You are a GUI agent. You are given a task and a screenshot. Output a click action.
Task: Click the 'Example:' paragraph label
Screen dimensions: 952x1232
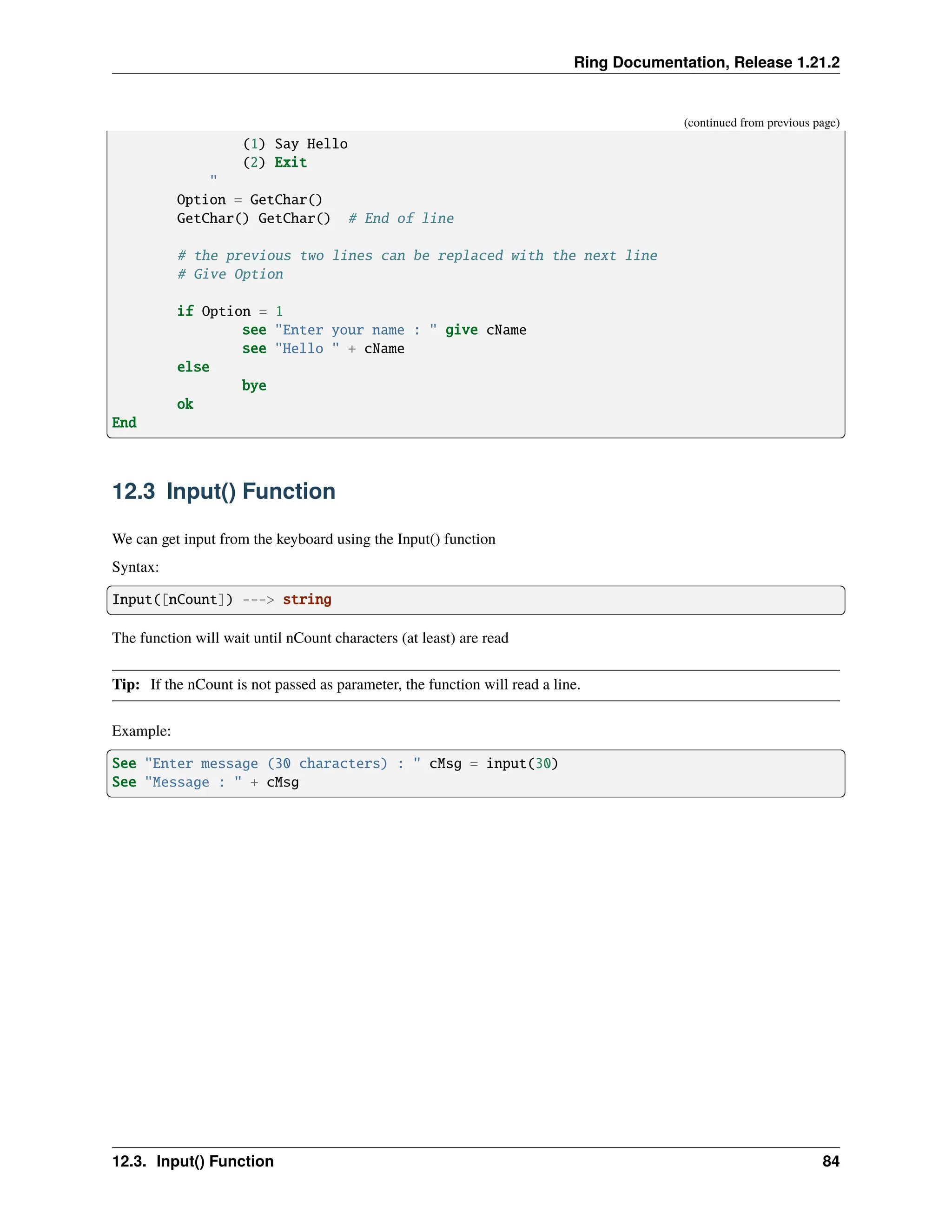coord(141,731)
